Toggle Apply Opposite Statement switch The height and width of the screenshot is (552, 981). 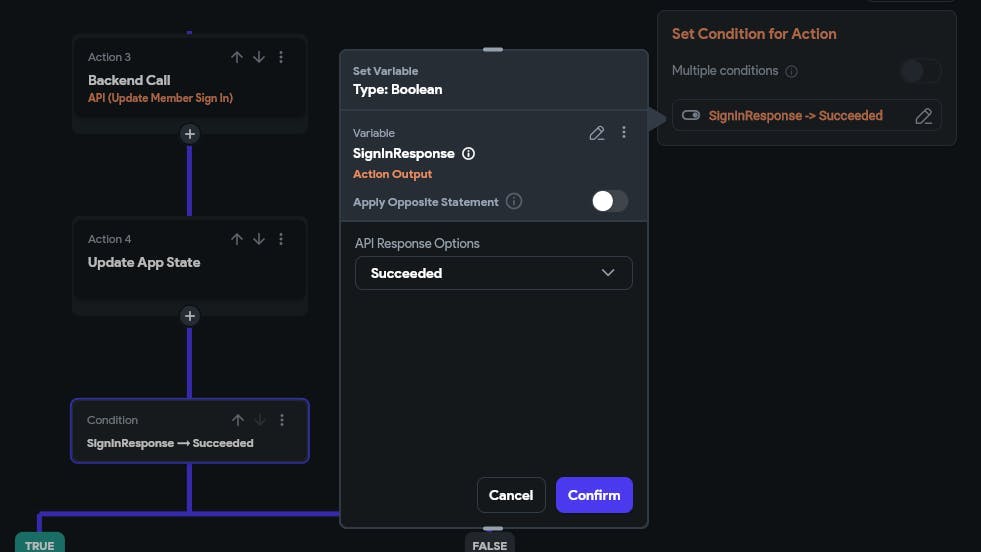(610, 201)
